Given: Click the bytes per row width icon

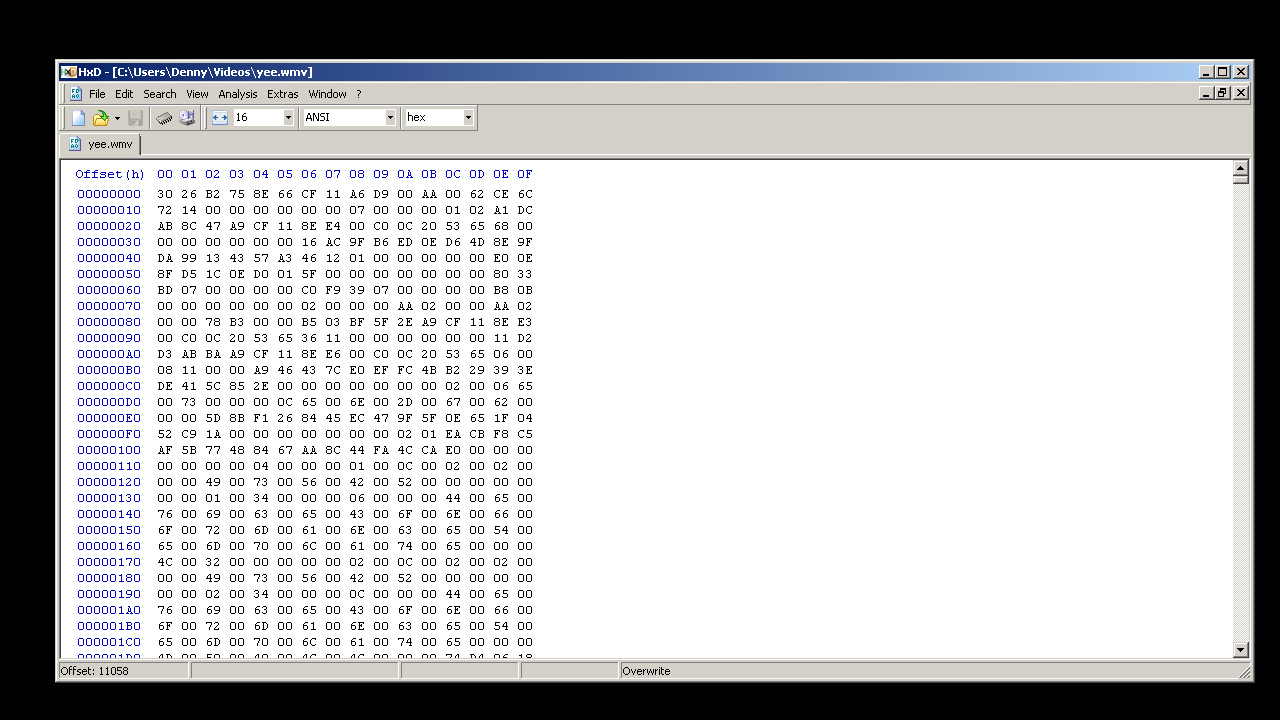Looking at the screenshot, I should pyautogui.click(x=220, y=118).
